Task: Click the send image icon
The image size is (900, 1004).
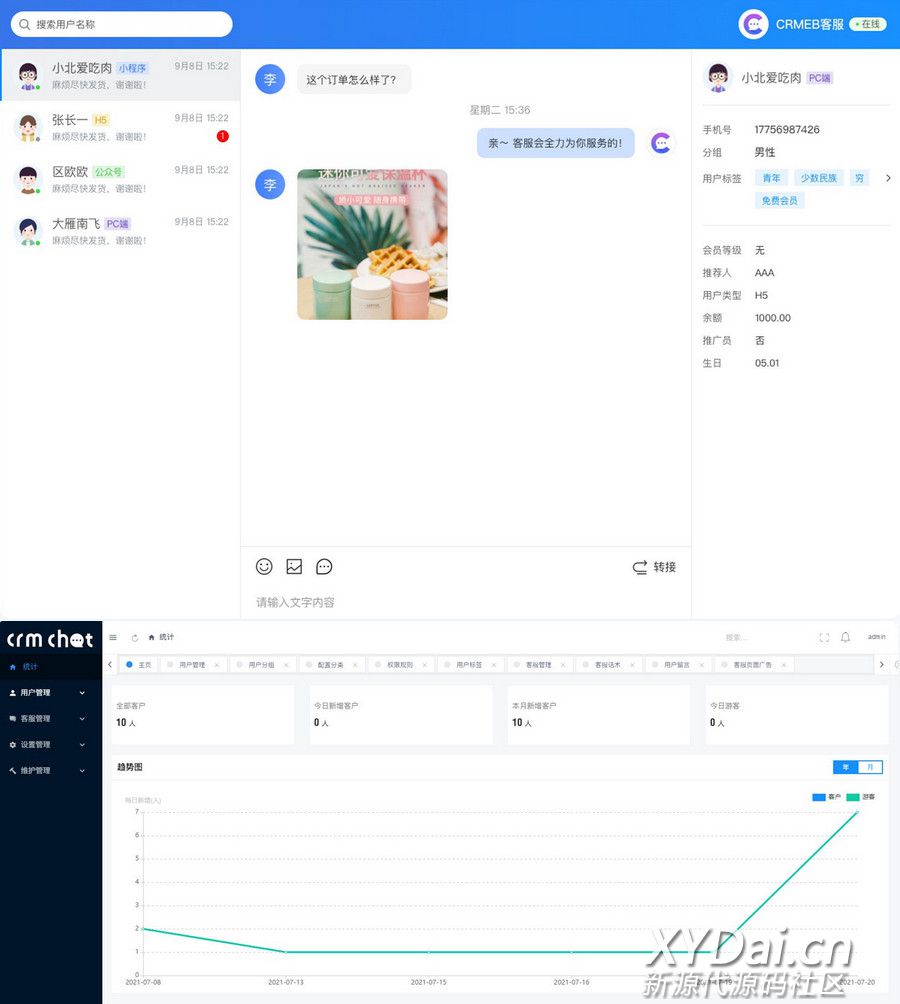Action: click(294, 567)
